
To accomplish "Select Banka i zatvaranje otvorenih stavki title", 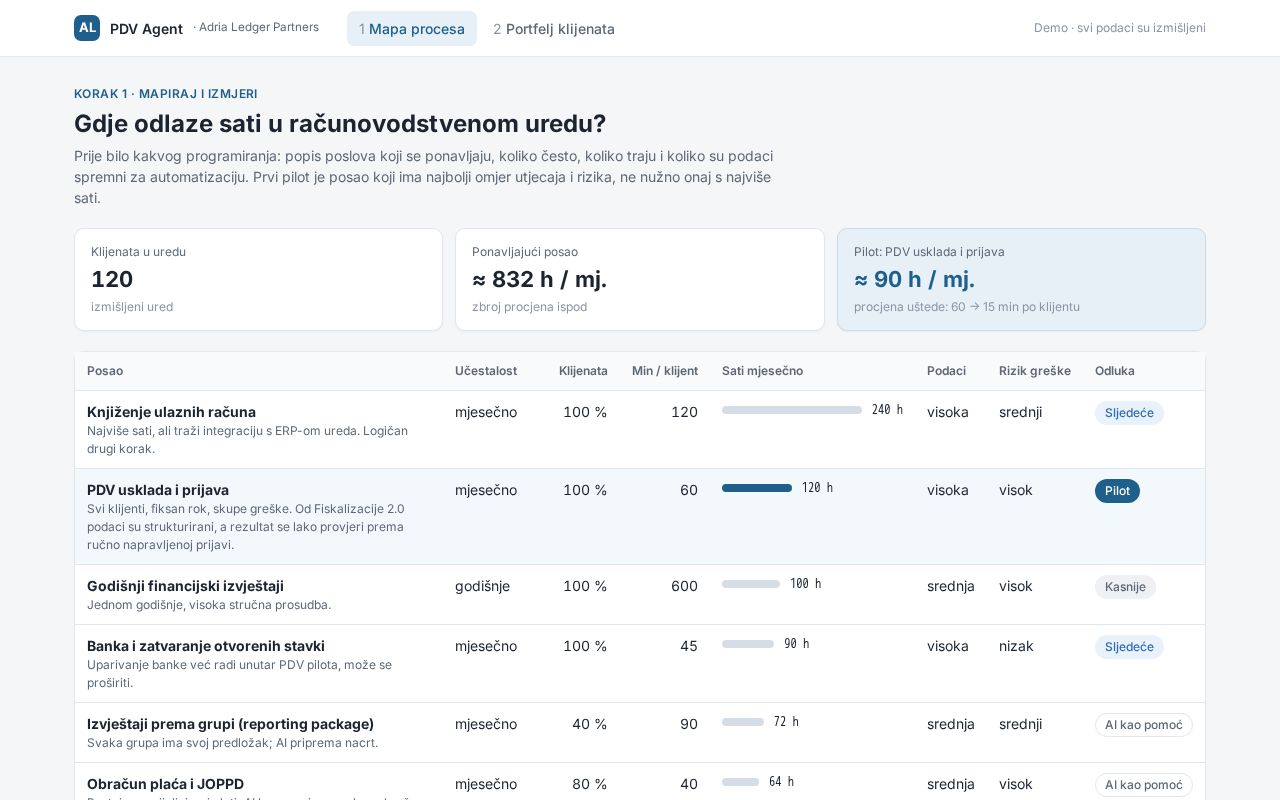I will (x=206, y=646).
